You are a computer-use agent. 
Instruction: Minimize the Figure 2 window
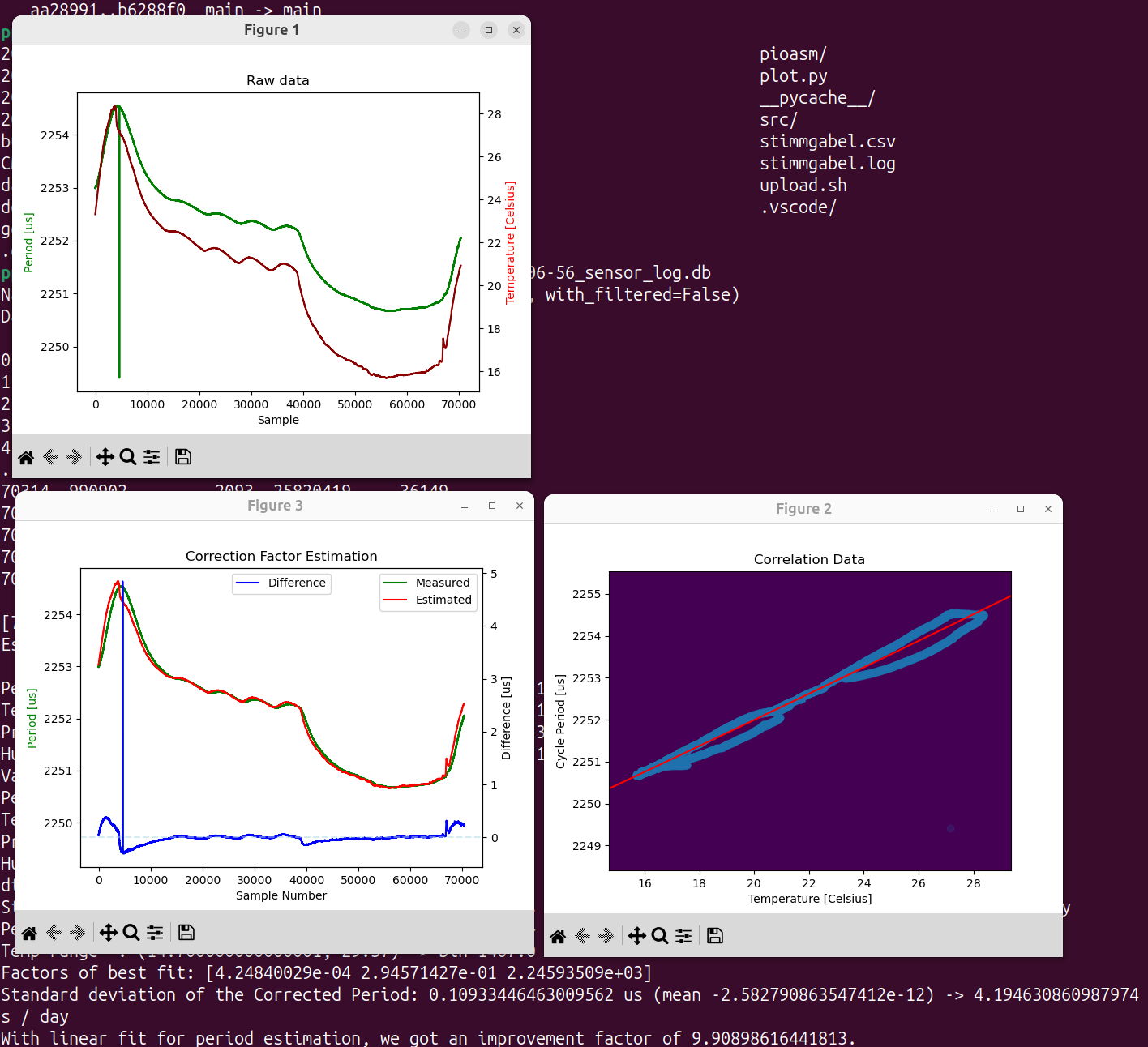(993, 509)
